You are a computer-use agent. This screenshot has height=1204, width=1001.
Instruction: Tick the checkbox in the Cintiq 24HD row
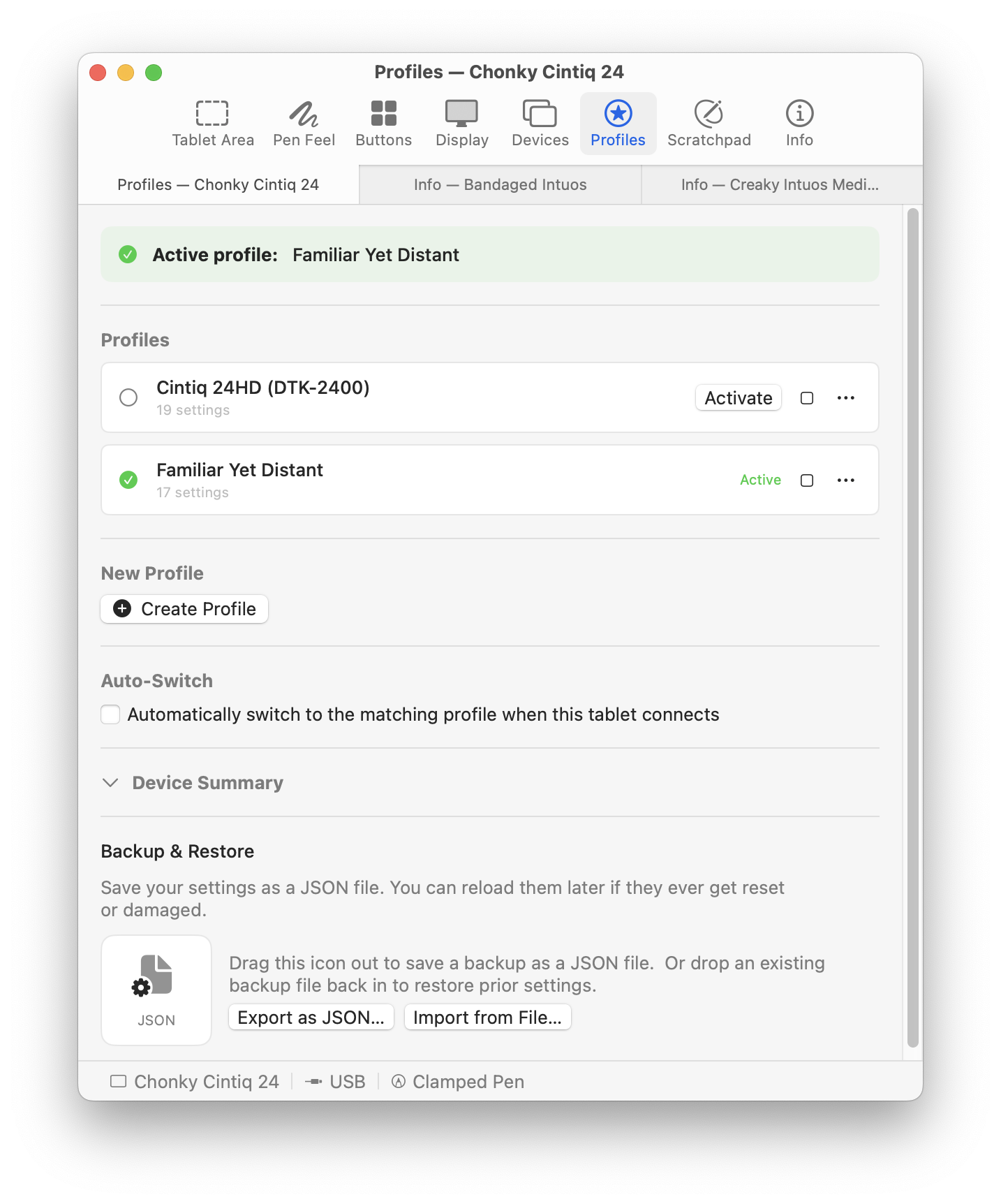[807, 398]
